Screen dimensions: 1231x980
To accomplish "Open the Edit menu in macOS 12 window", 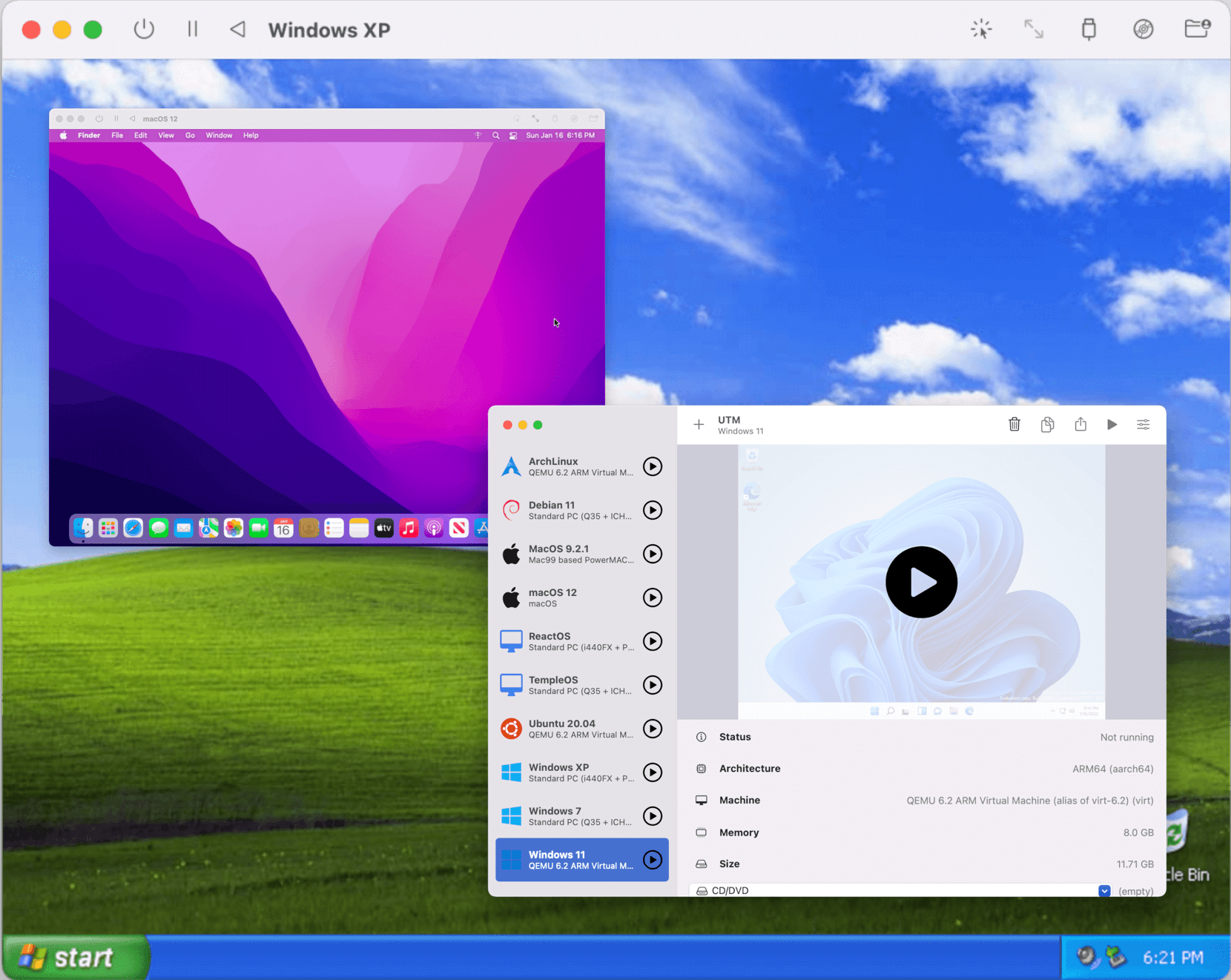I will [x=141, y=136].
